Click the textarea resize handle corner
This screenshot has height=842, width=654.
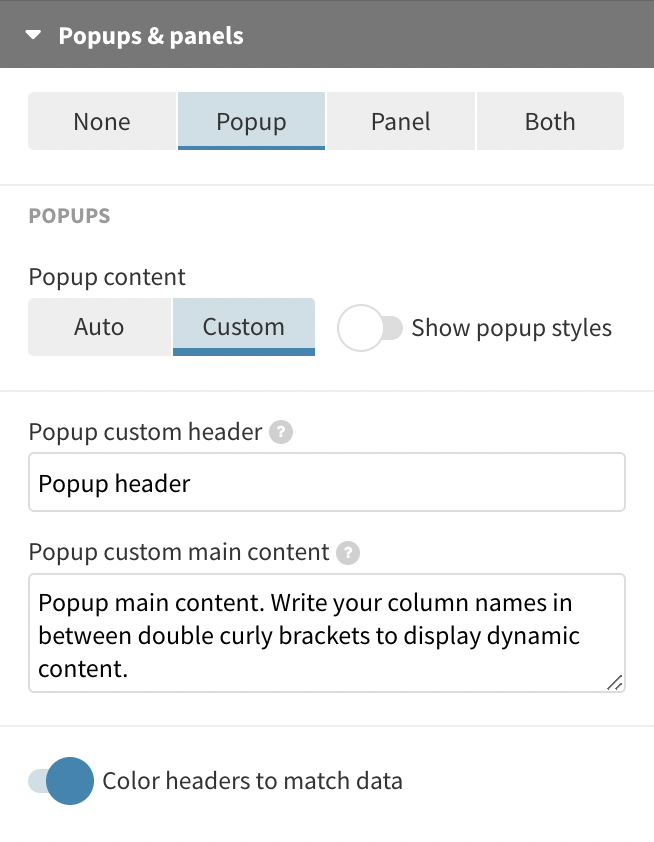tap(615, 683)
